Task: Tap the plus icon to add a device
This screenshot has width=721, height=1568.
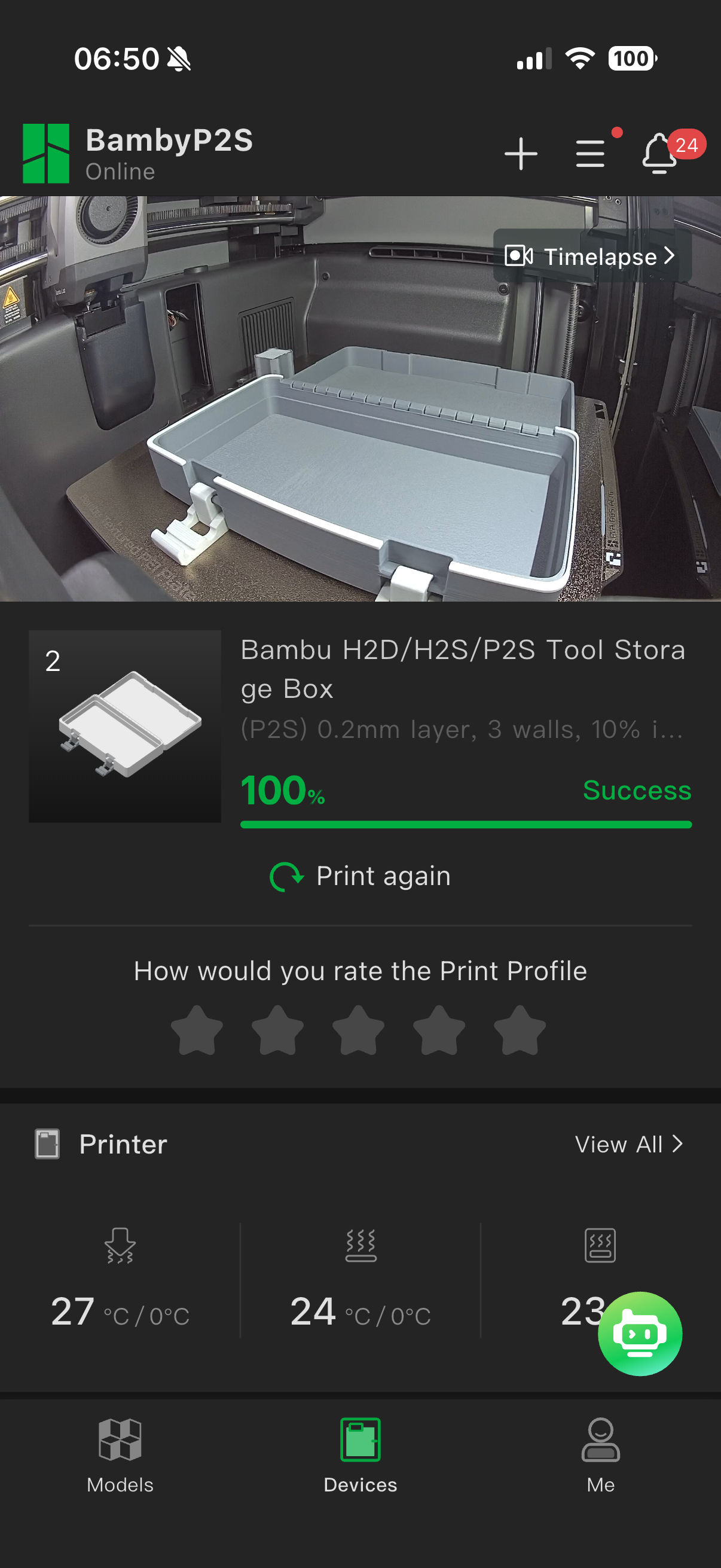Action: click(521, 153)
